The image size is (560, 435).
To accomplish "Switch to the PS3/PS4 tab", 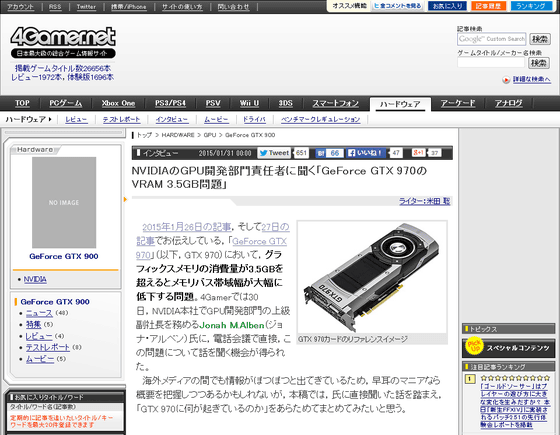I will (x=170, y=103).
